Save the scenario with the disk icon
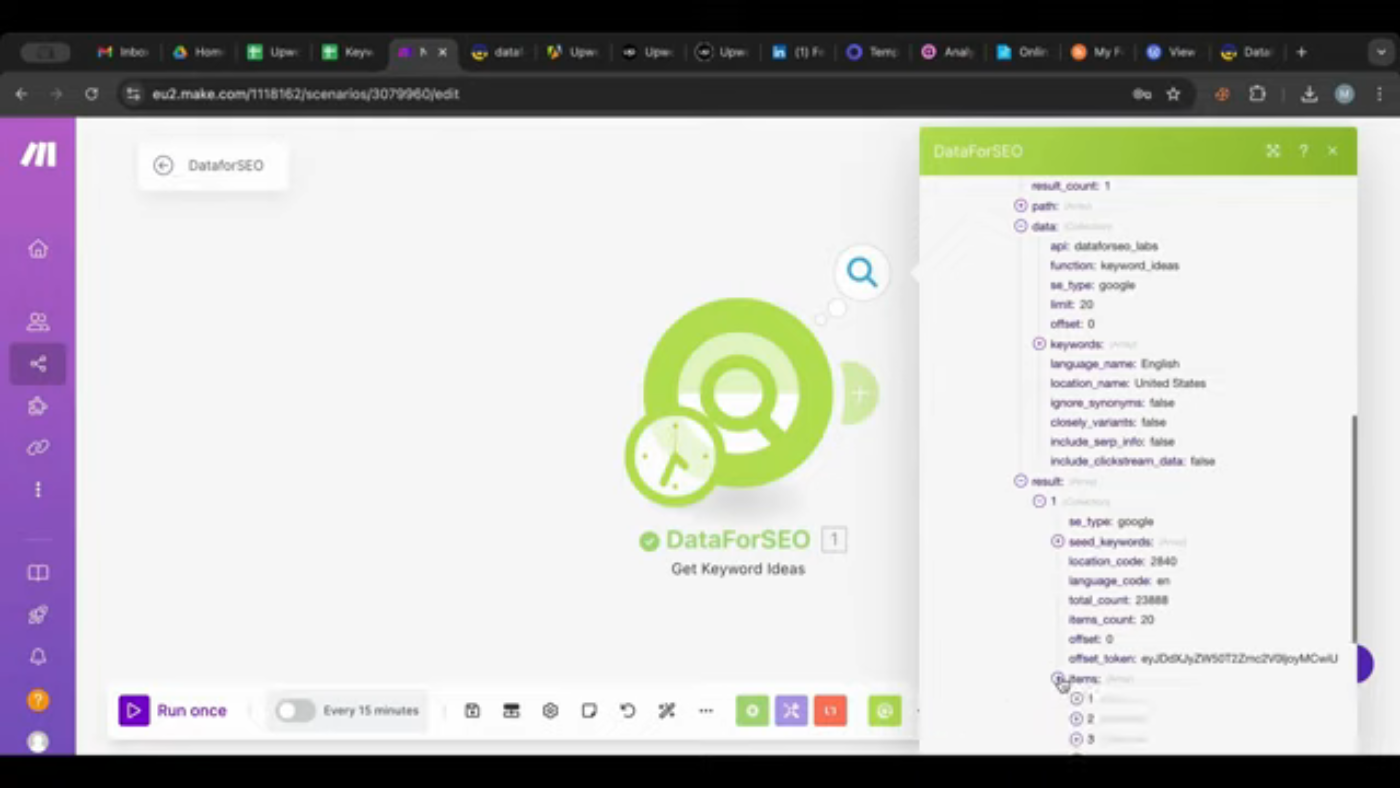1400x788 pixels. point(472,710)
